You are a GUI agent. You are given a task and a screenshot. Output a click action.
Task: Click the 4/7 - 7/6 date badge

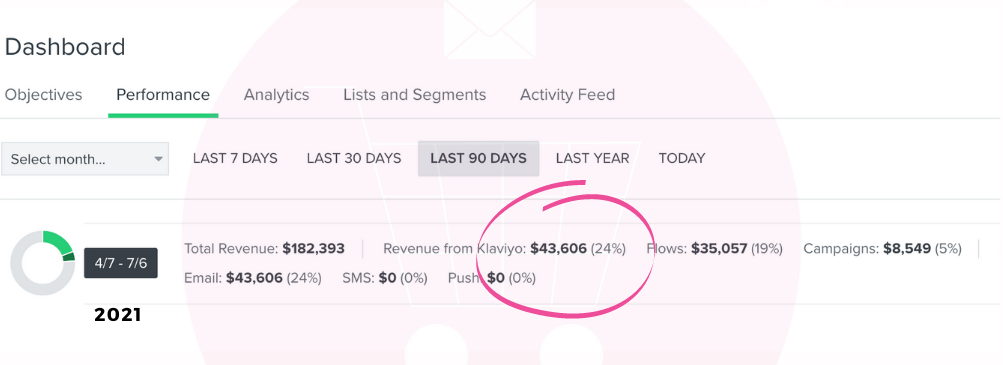(x=121, y=263)
